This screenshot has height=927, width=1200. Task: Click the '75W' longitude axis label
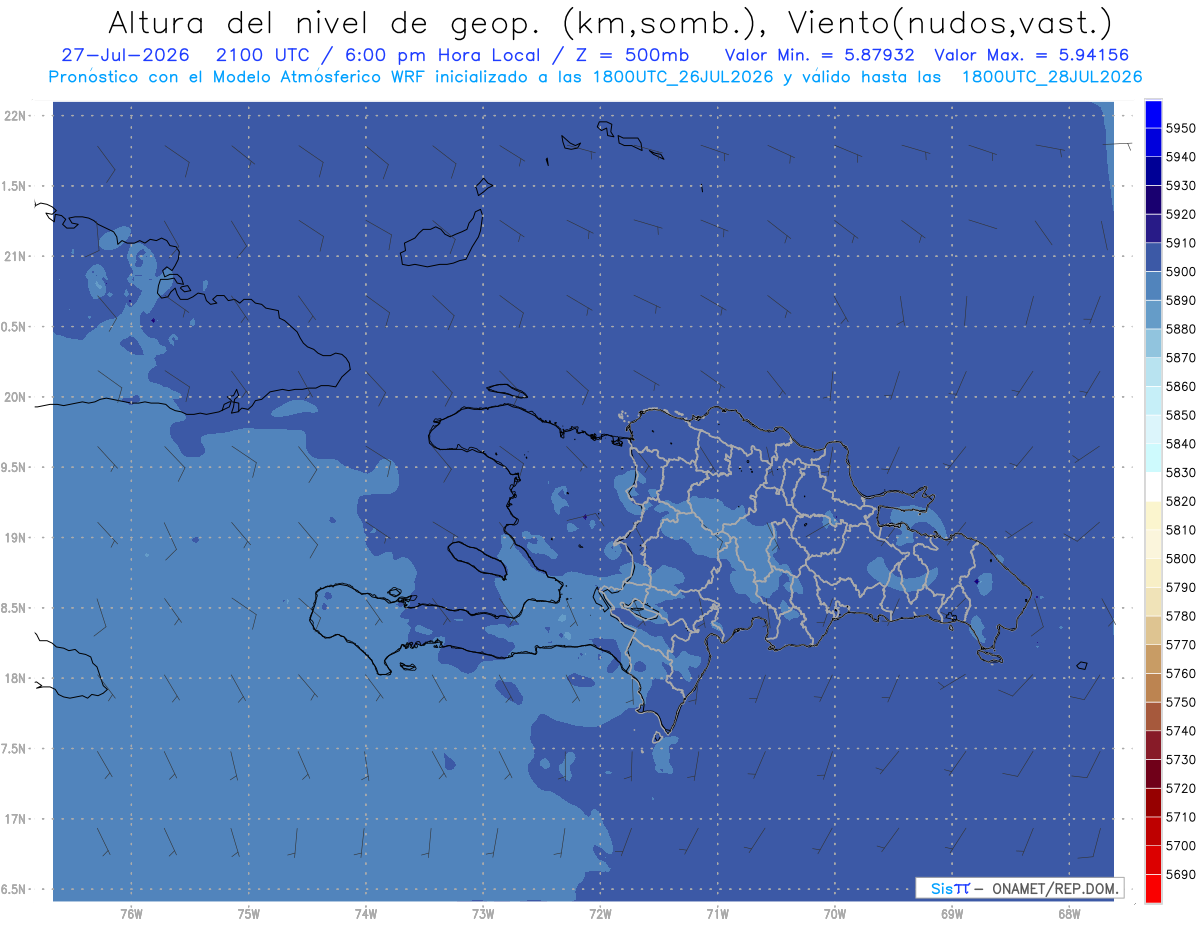(249, 913)
